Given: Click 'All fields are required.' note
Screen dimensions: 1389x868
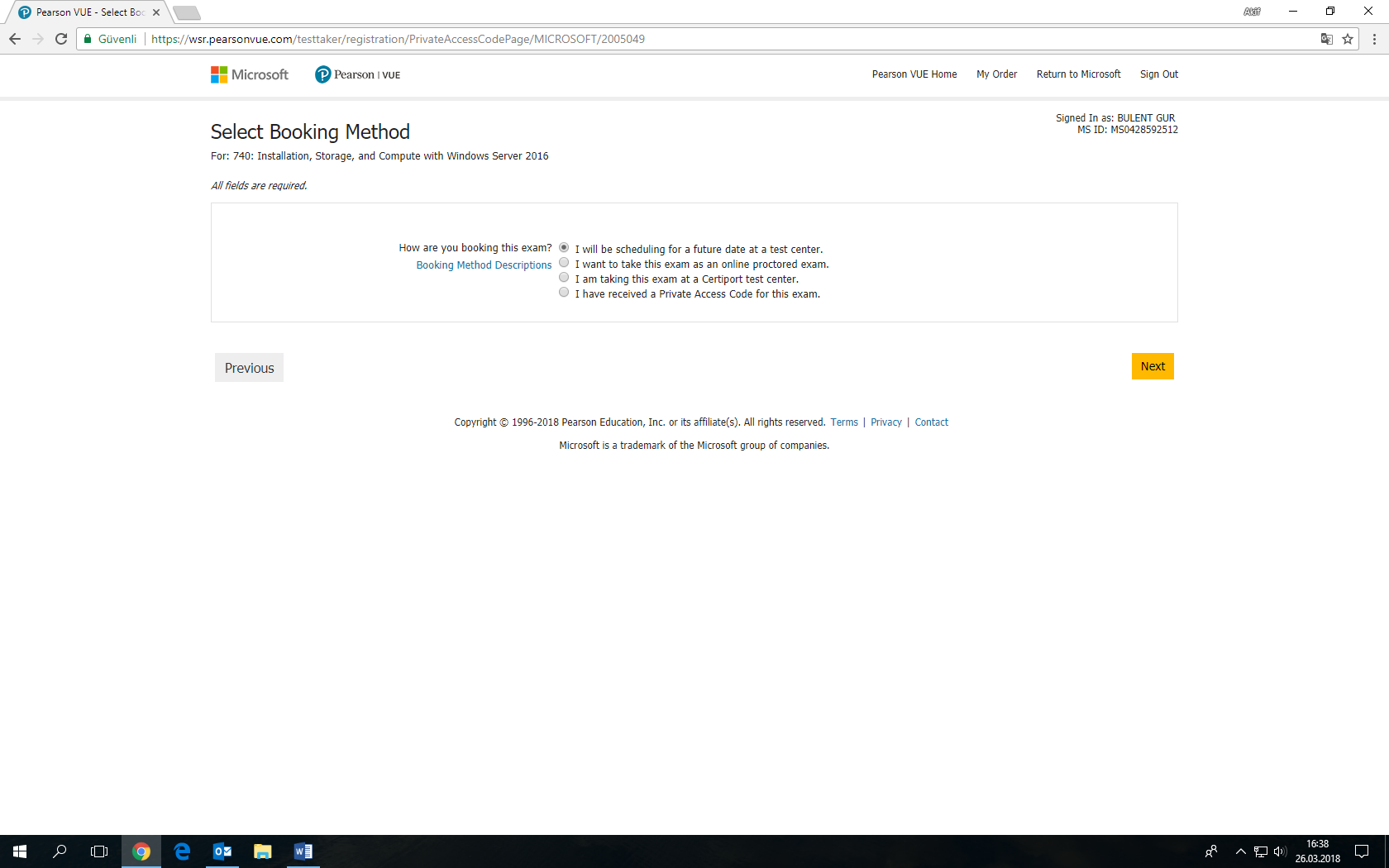Looking at the screenshot, I should pos(259,186).
